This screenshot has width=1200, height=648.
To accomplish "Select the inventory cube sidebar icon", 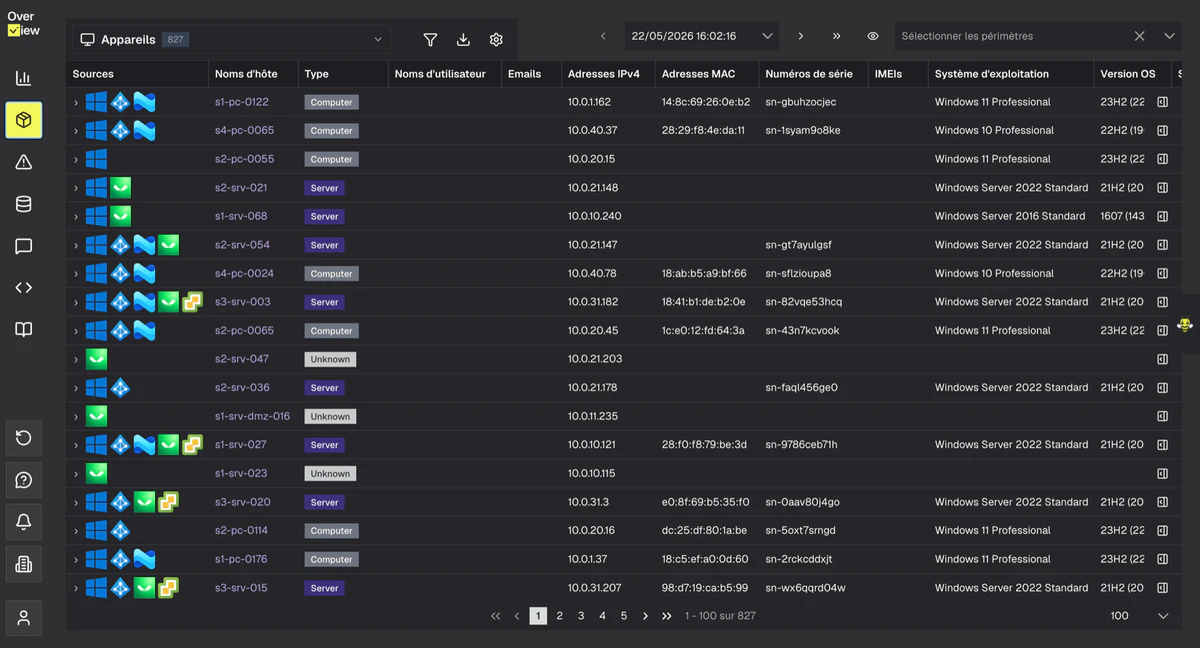I will click(x=24, y=120).
